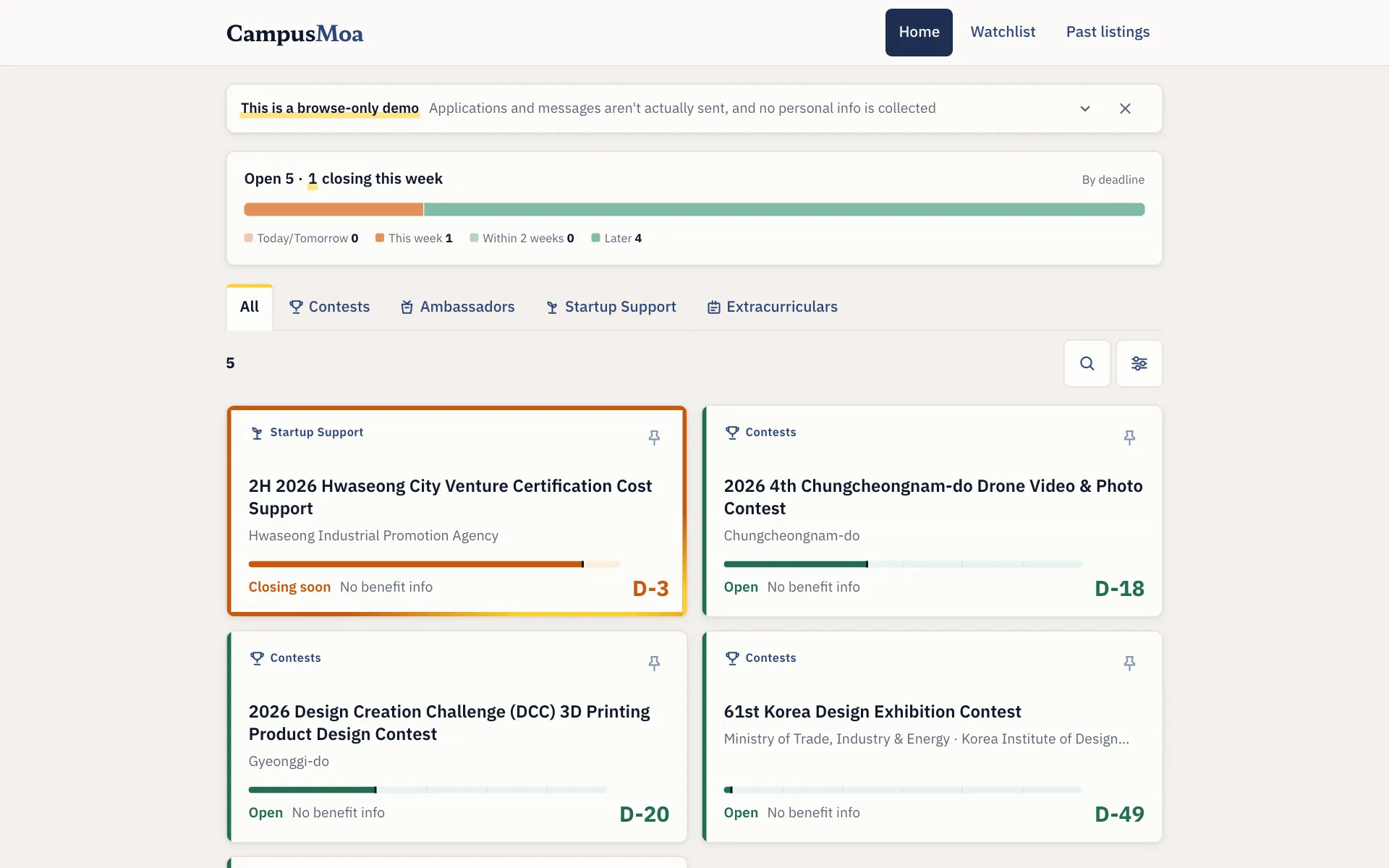Click the By deadline label
This screenshot has width=1389, height=868.
[1113, 179]
